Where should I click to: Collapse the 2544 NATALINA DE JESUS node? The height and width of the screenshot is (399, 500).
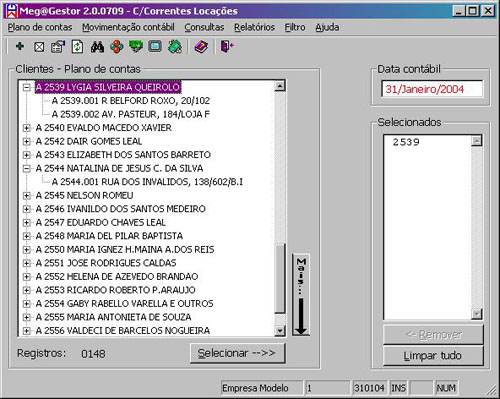27,169
